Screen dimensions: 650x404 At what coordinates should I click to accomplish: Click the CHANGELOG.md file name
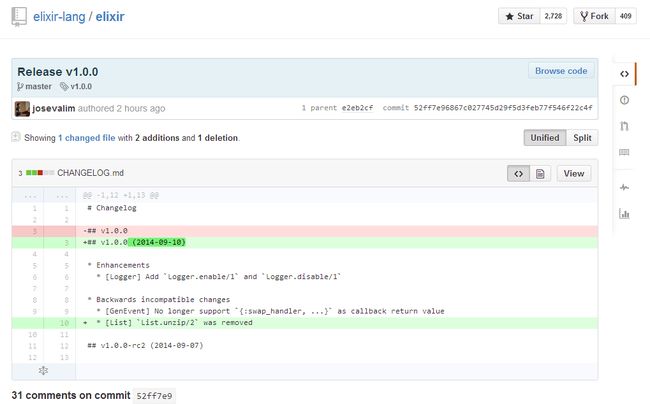[x=90, y=173]
